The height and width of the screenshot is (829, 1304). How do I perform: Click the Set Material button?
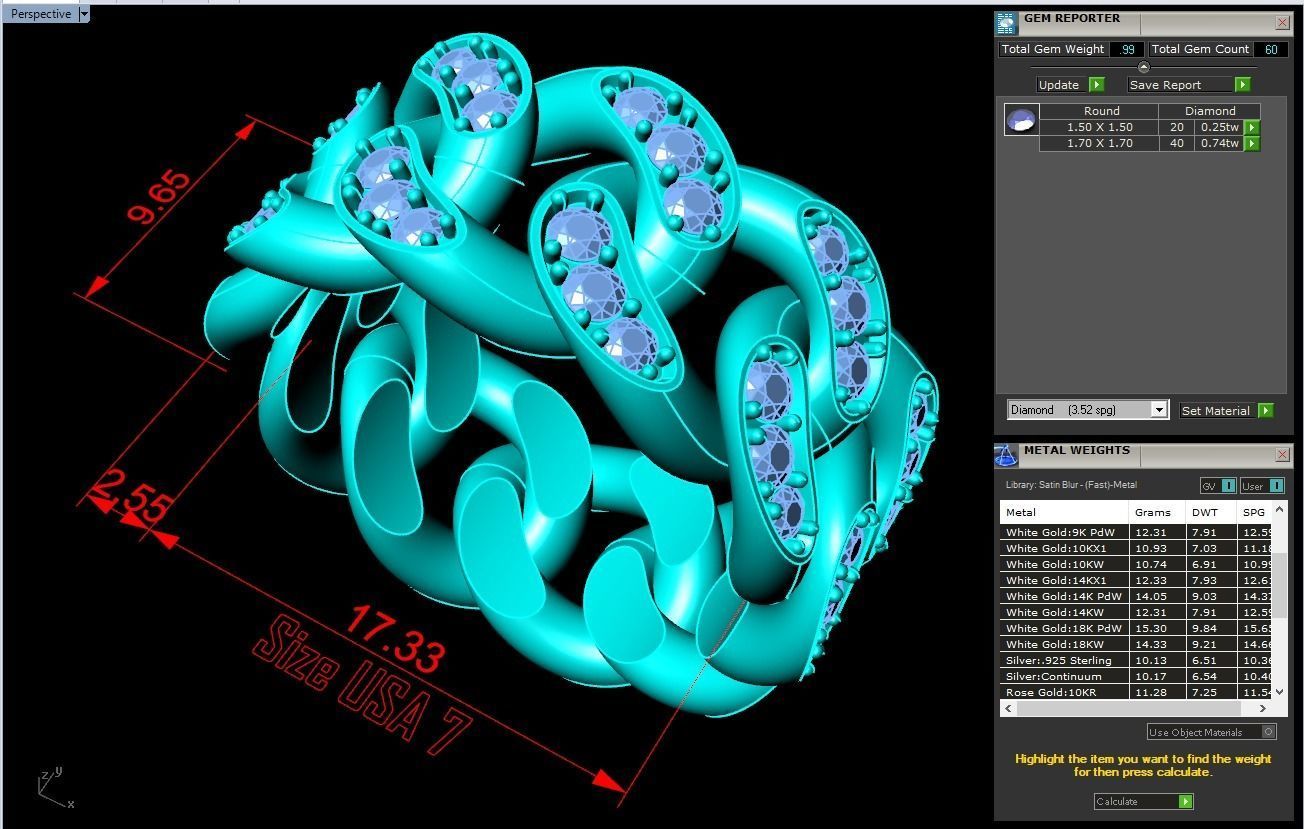[1226, 410]
